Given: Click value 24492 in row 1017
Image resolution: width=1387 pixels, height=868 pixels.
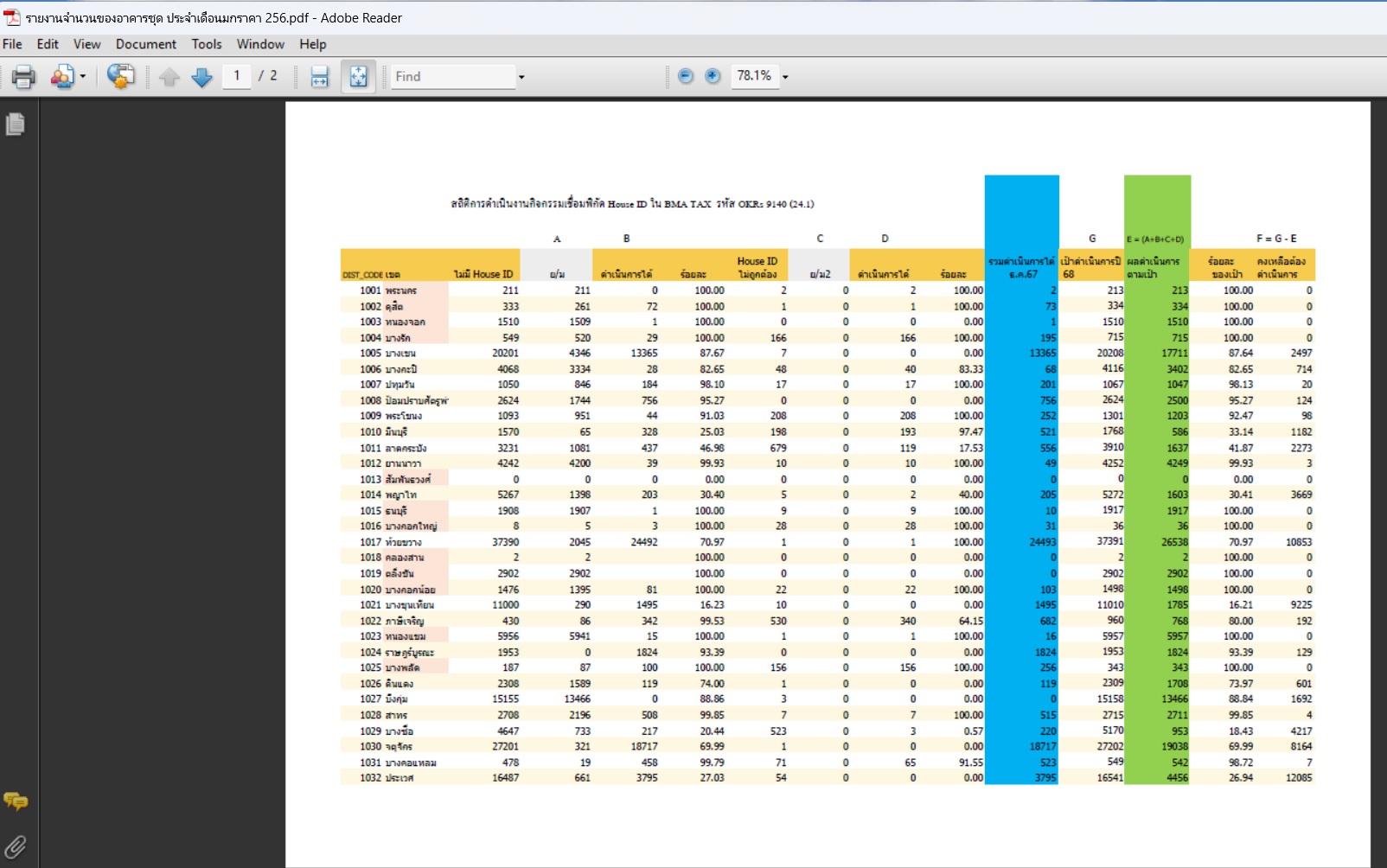Looking at the screenshot, I should (644, 542).
